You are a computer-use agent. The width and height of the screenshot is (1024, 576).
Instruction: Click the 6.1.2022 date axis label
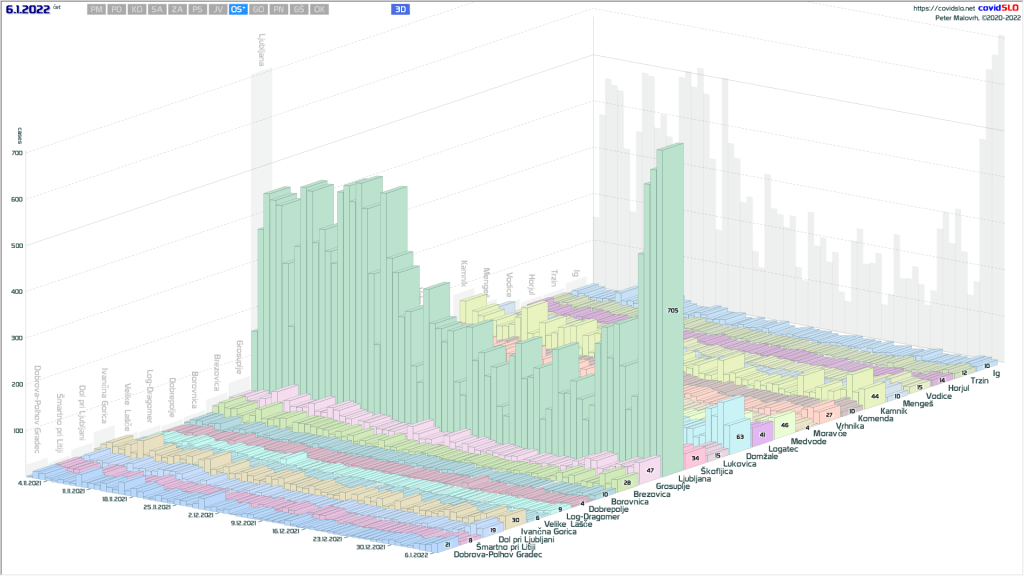pyautogui.click(x=418, y=555)
